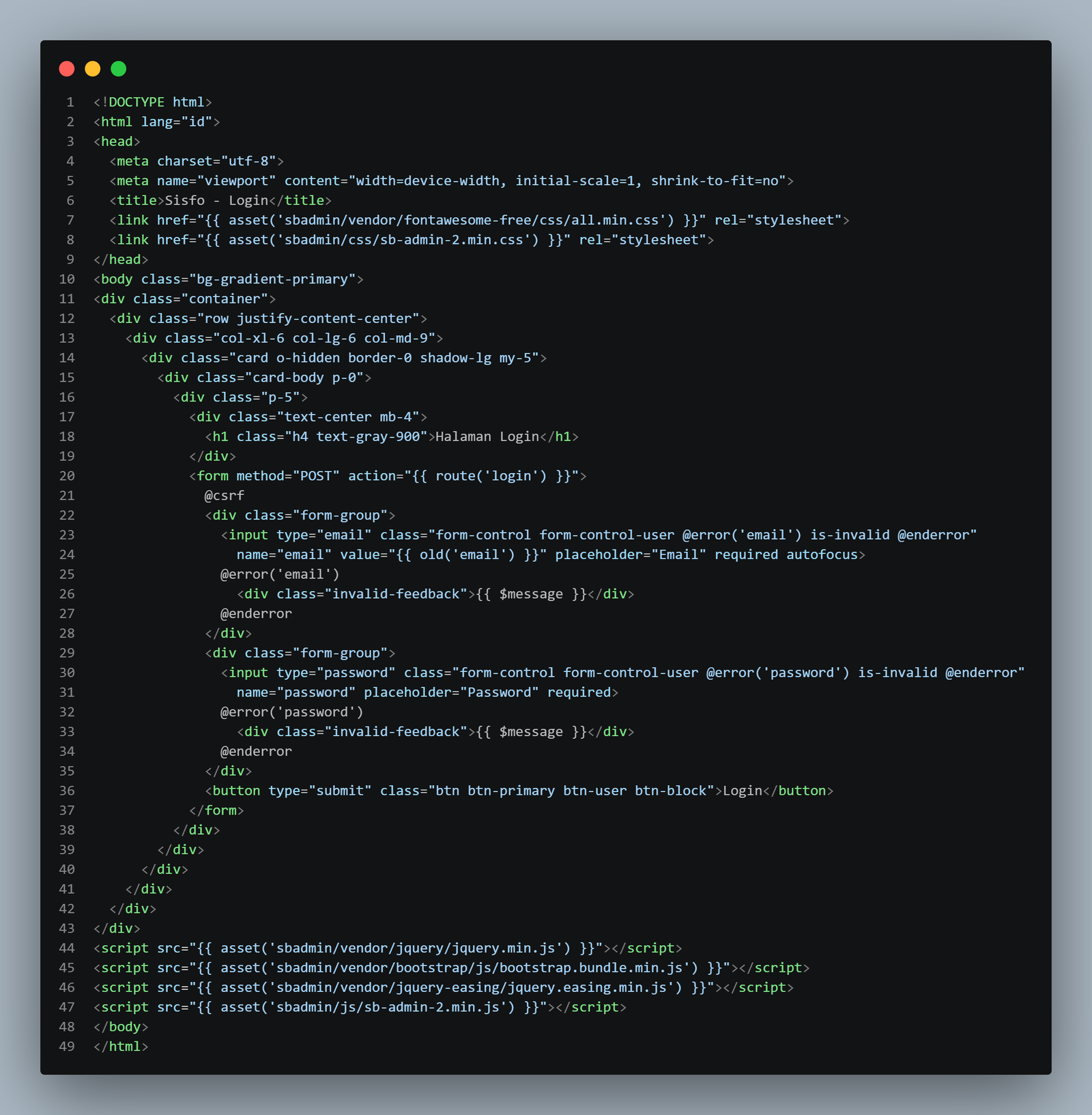Click the 'card o-hidden border-0' div line
Screen dimensions: 1092x1115
tap(344, 358)
